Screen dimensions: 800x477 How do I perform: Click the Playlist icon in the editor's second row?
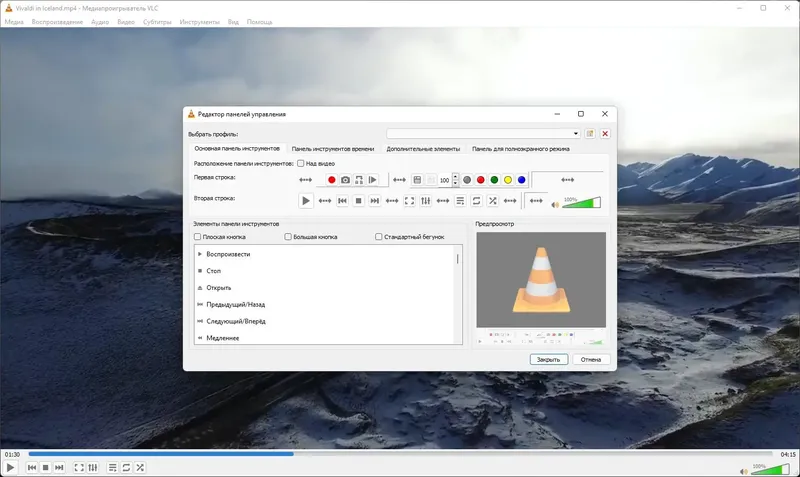tap(460, 200)
